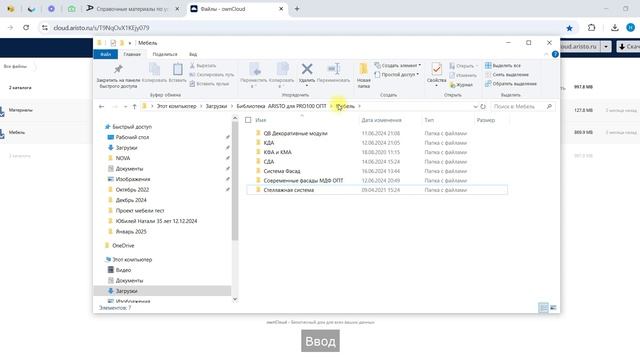Go back with Explorer's back arrow

(x=101, y=107)
